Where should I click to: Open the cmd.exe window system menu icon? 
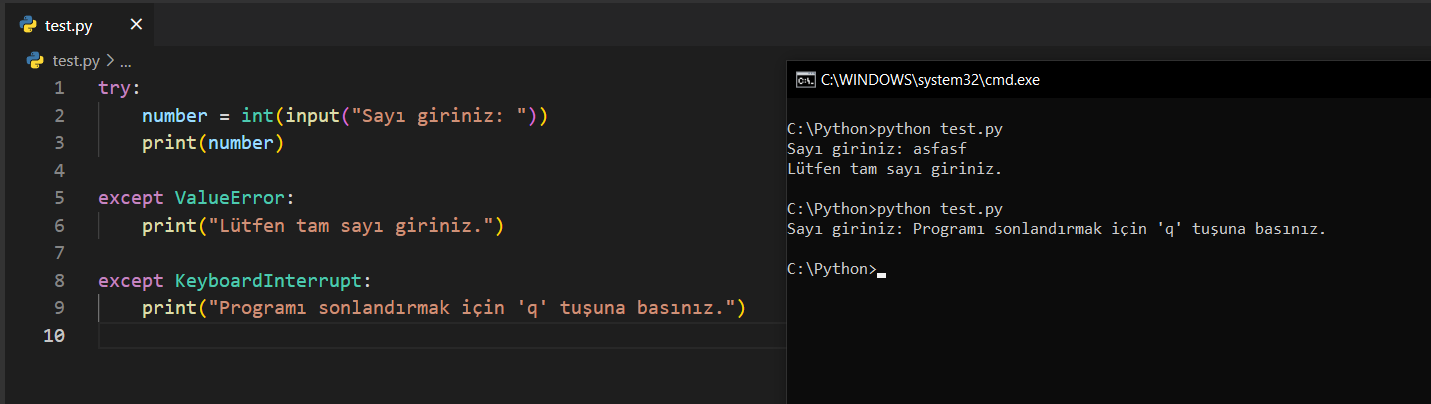(x=804, y=80)
